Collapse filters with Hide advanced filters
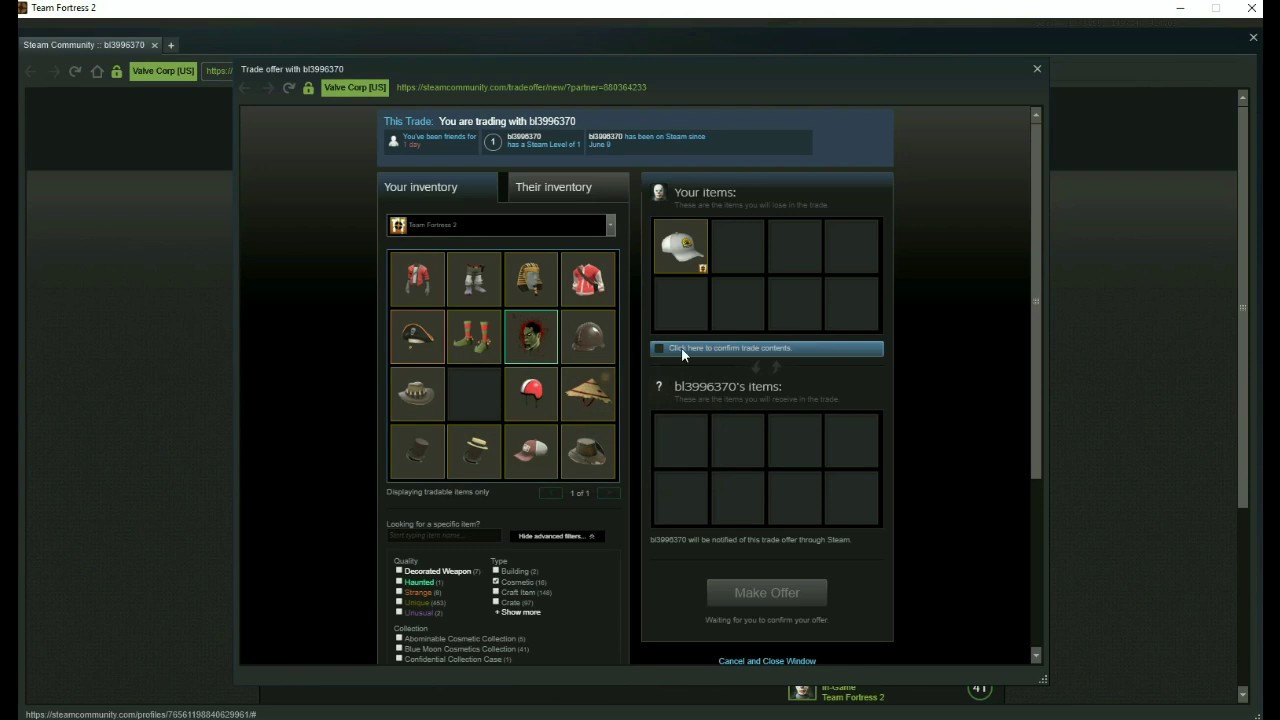Screen dimensions: 1280x720 556,536
